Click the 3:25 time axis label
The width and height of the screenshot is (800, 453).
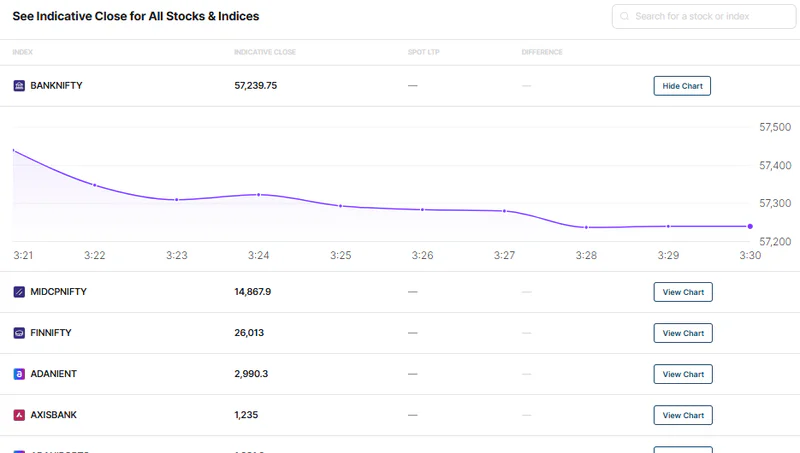click(x=341, y=255)
